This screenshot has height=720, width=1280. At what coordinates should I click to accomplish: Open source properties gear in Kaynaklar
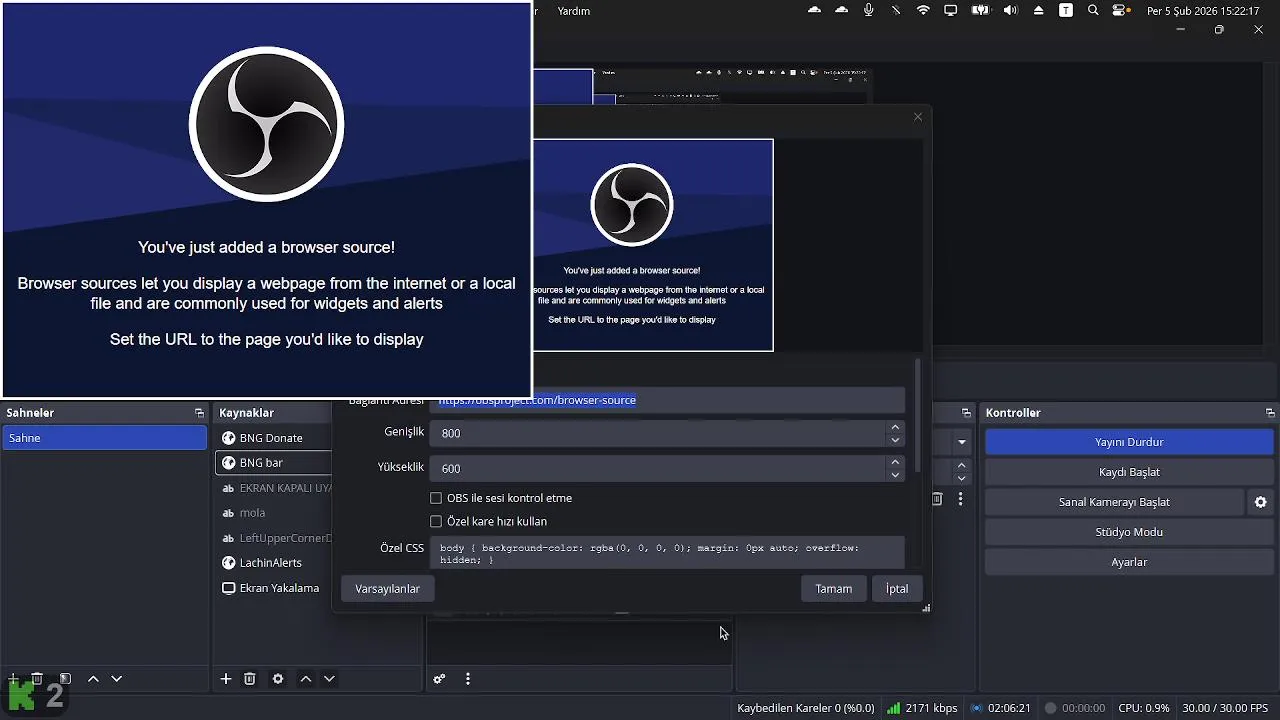pos(278,679)
